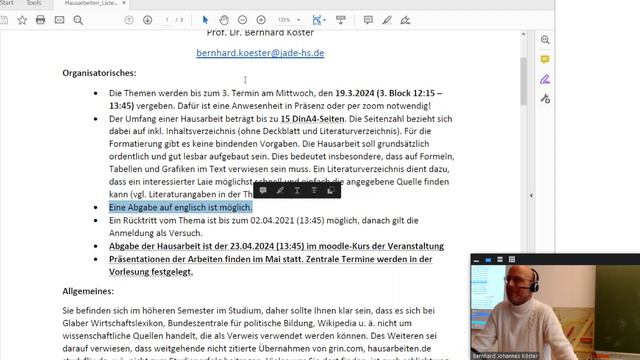Select stacked two-row view in Zoom panel
The image size is (640, 360).
[500, 260]
